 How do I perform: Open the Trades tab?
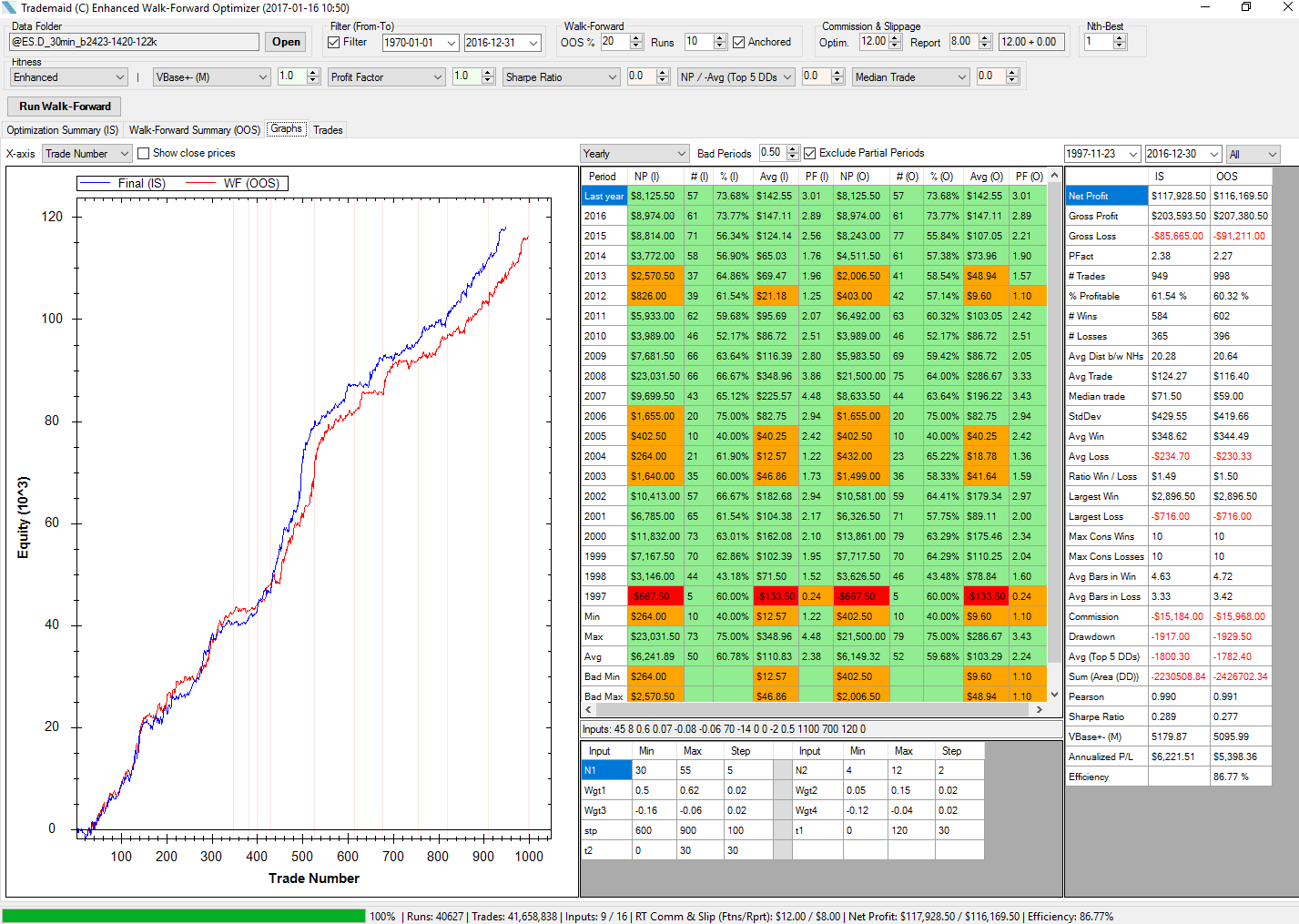coord(328,130)
